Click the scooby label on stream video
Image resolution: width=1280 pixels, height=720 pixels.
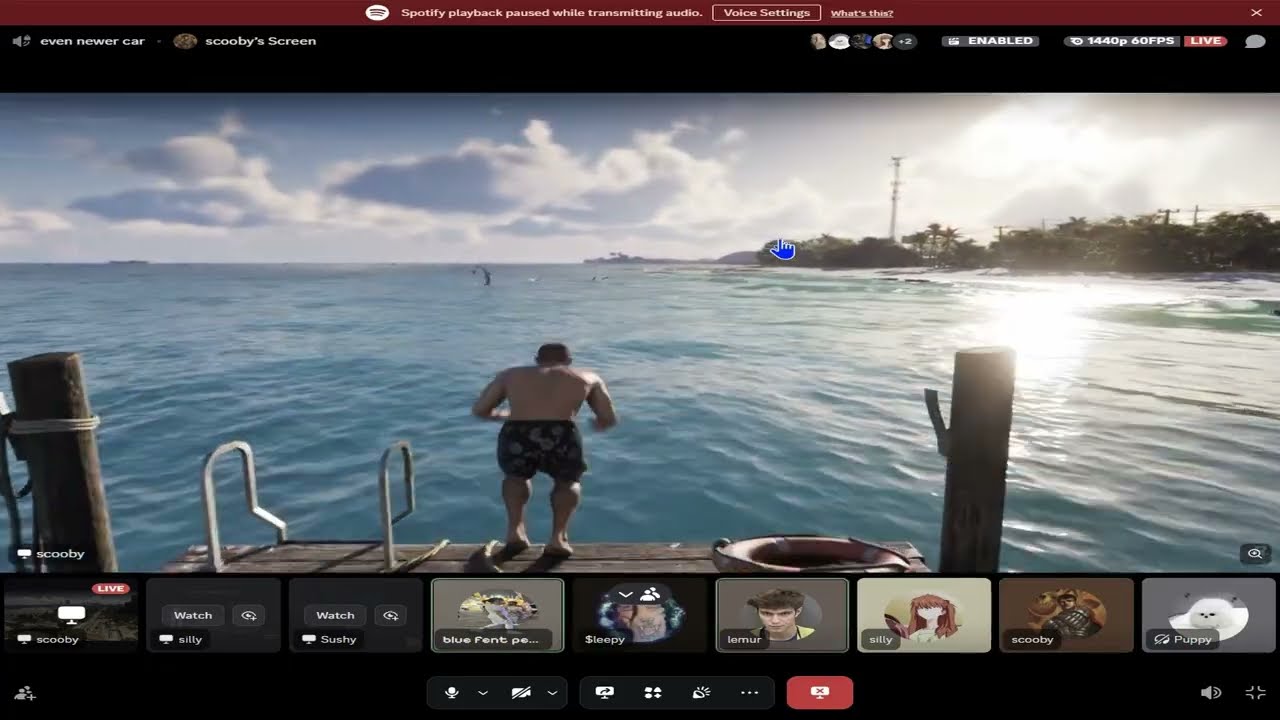51,553
